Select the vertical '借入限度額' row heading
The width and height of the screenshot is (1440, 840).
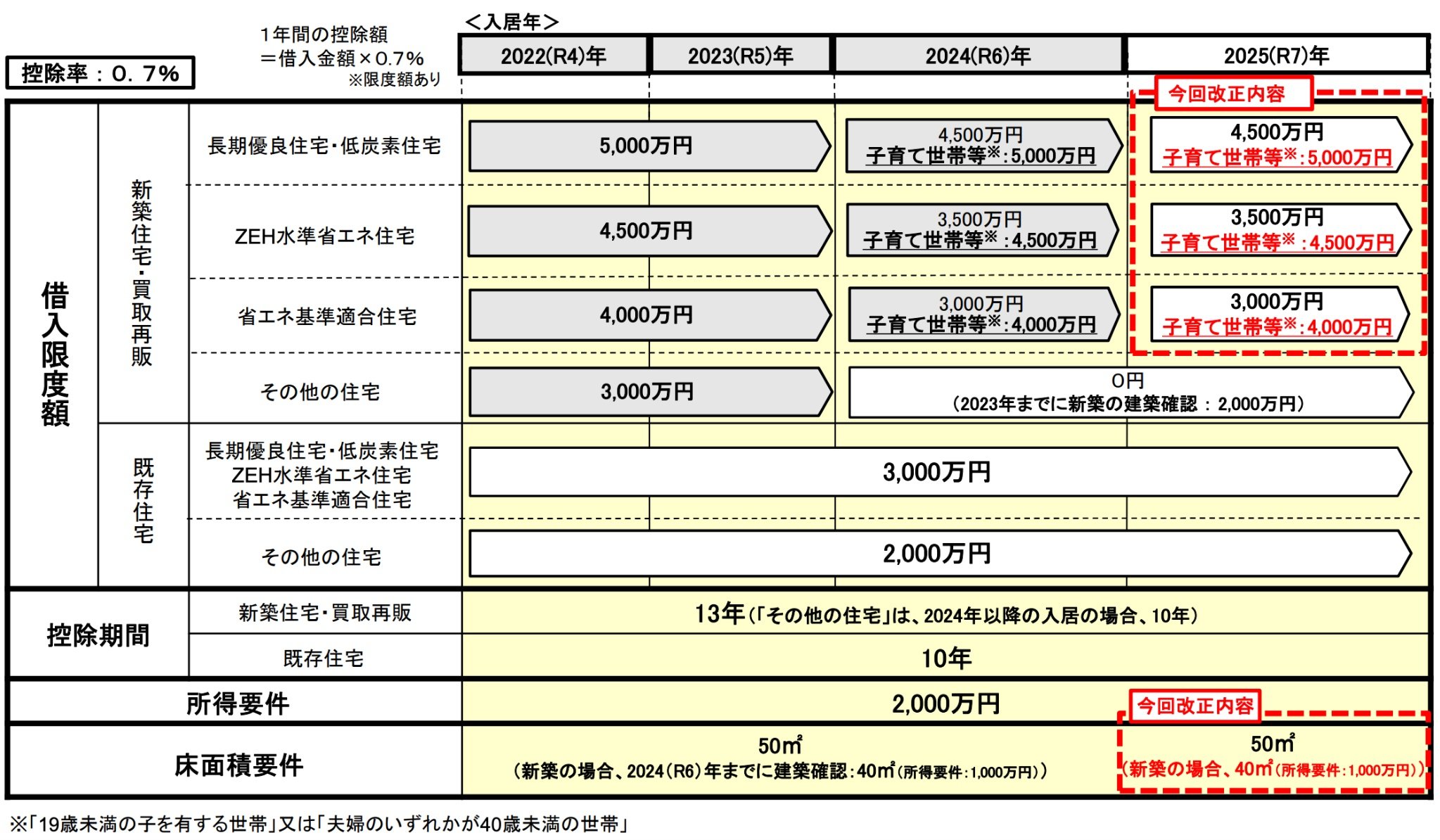[54, 353]
